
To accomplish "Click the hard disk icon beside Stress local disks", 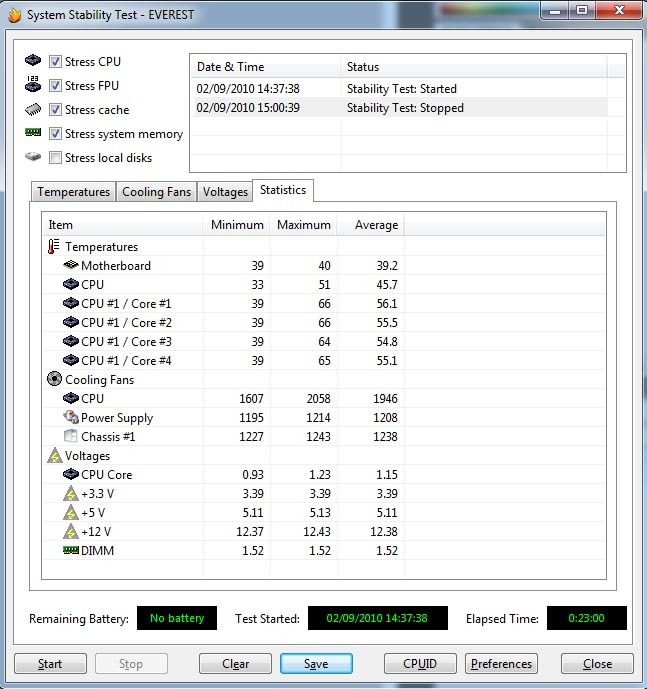I will coord(33,156).
